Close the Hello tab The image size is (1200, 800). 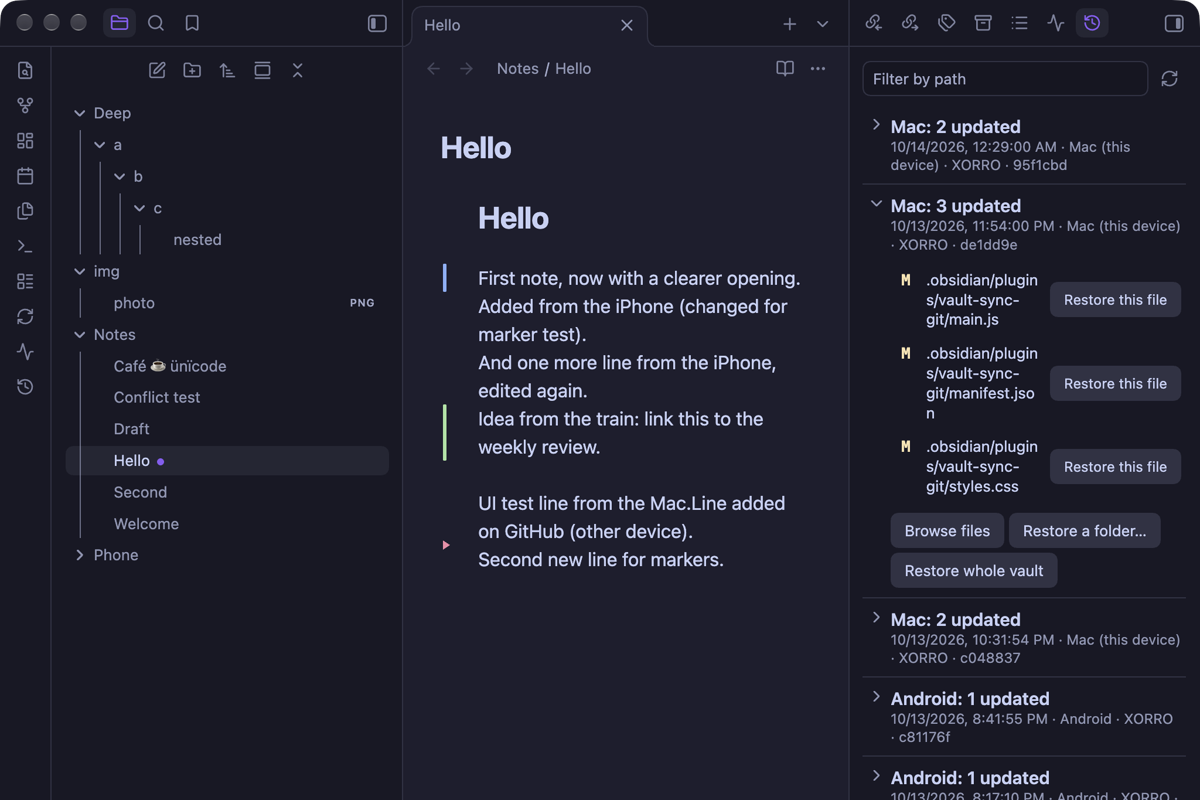point(627,25)
